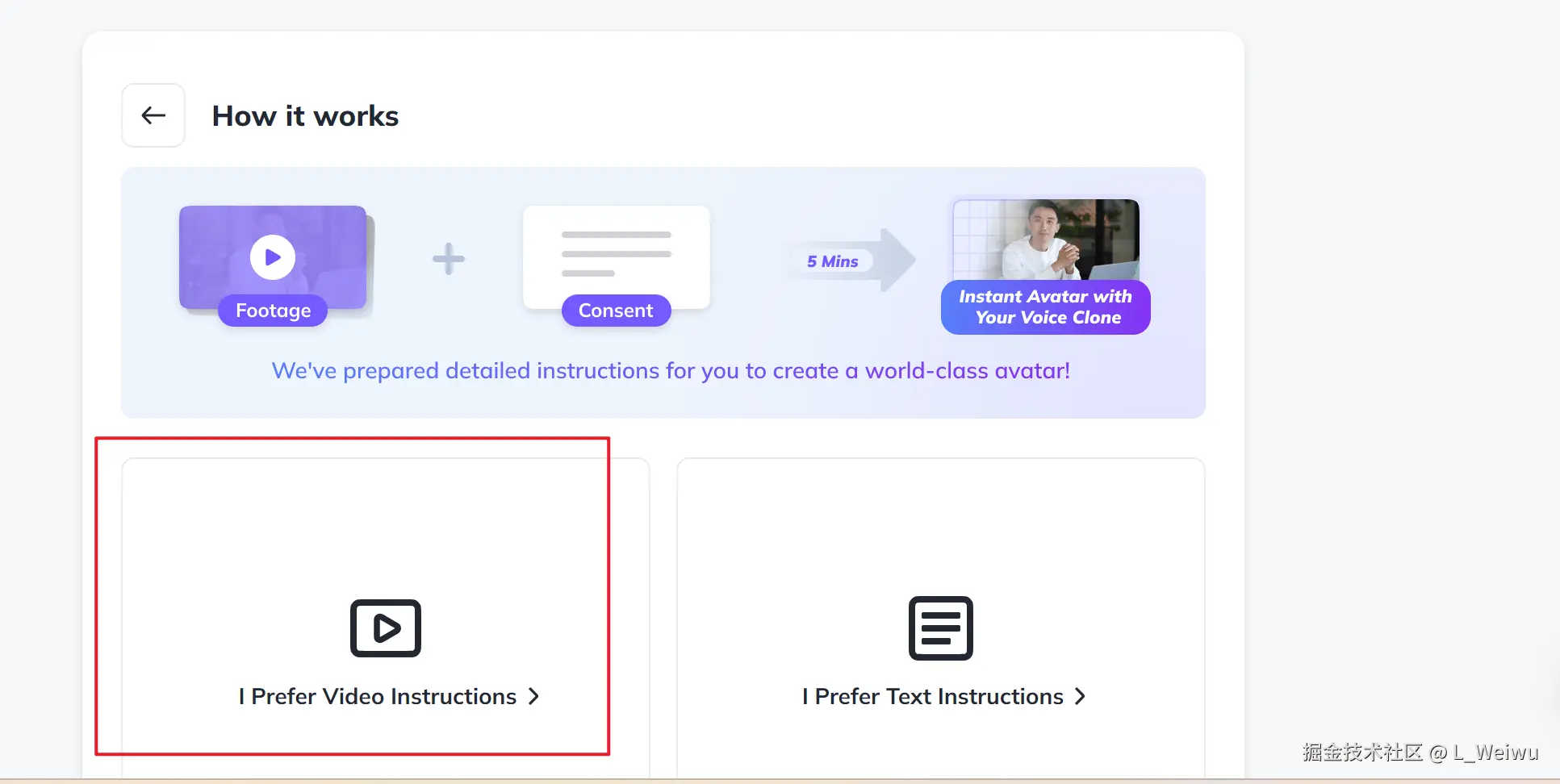Click the "How it works" heading
Viewport: 1560px width, 784px height.
tap(305, 116)
